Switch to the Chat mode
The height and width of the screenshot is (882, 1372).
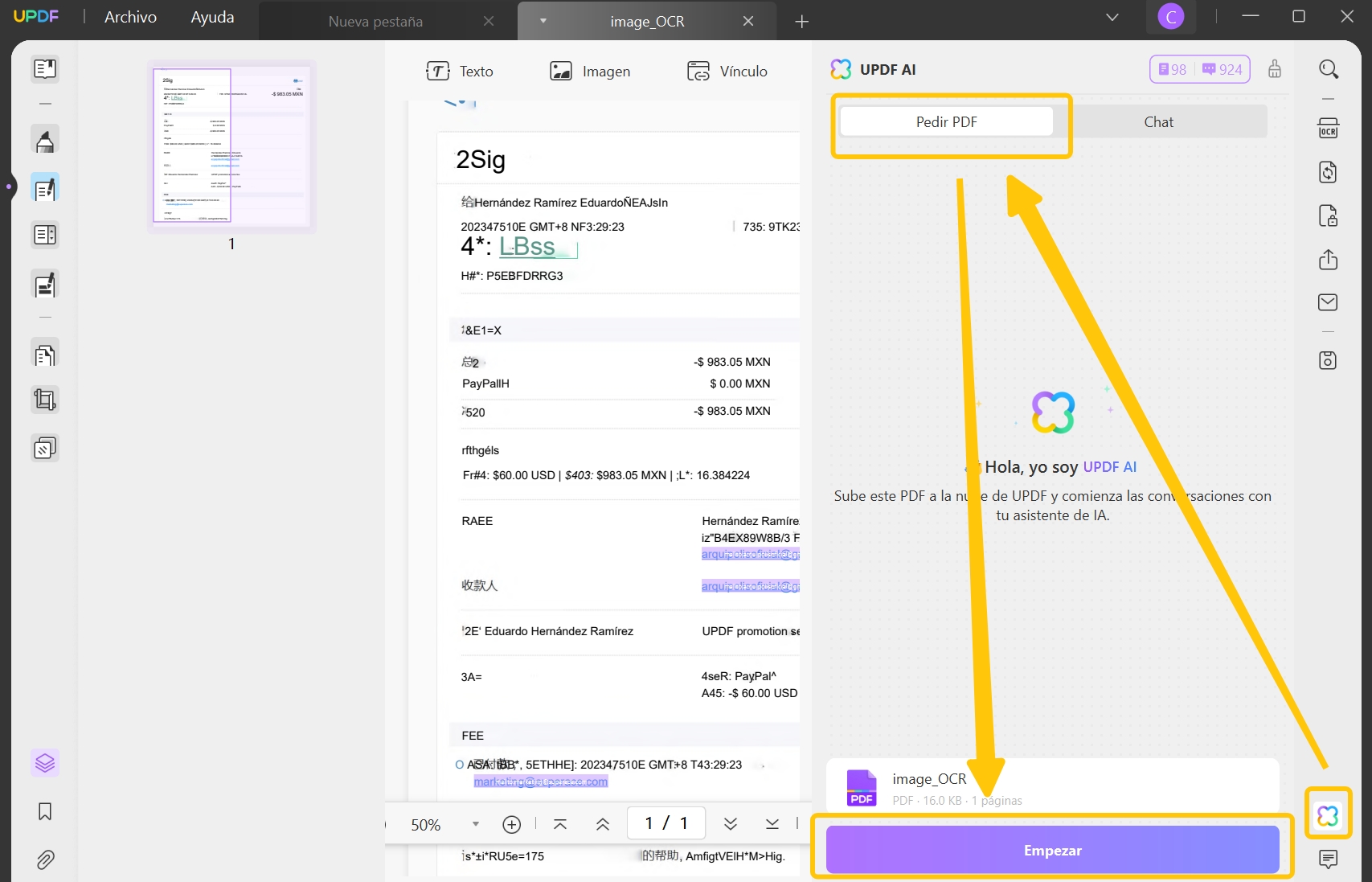(x=1158, y=121)
